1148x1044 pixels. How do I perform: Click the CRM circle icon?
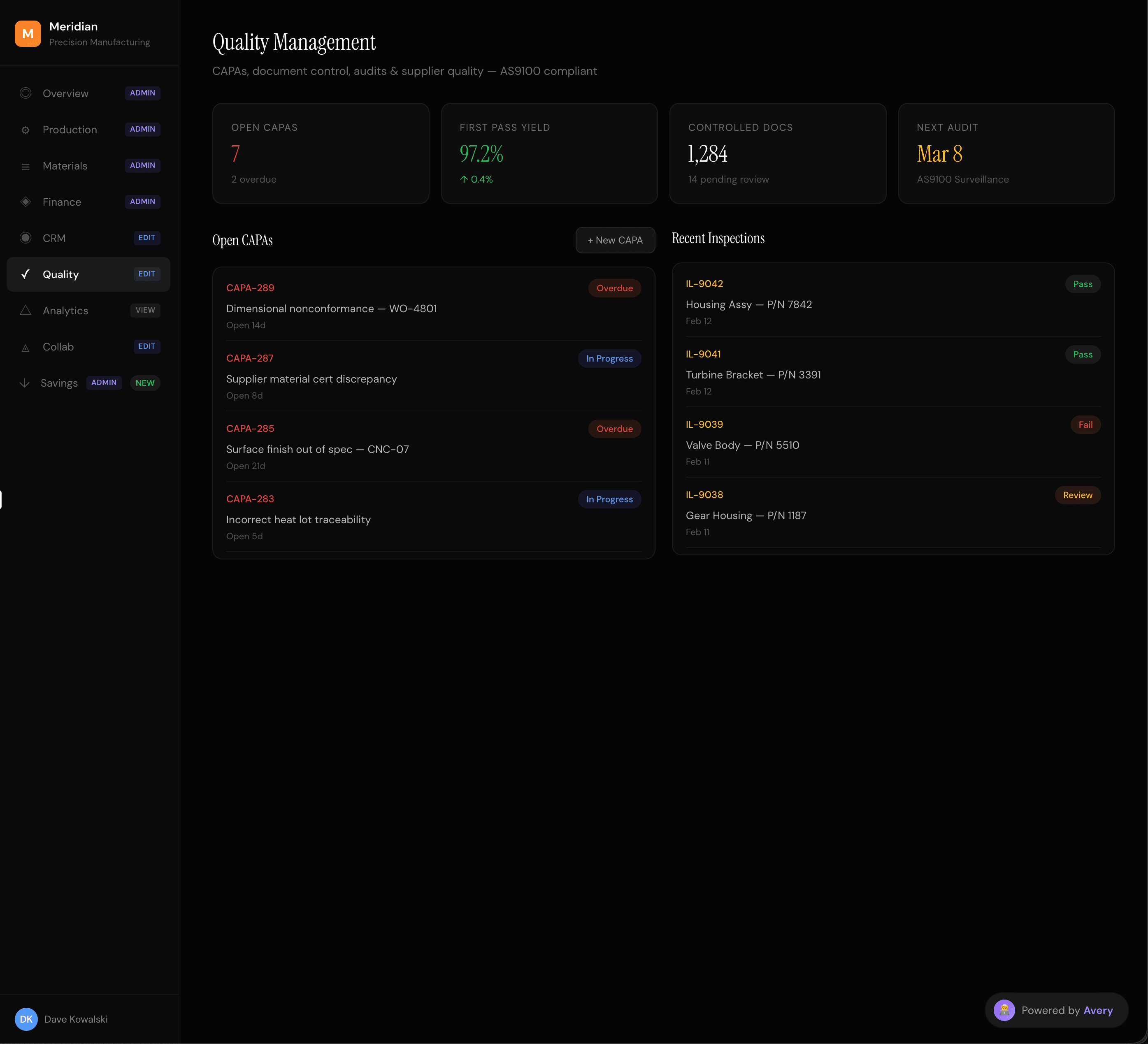(x=26, y=238)
